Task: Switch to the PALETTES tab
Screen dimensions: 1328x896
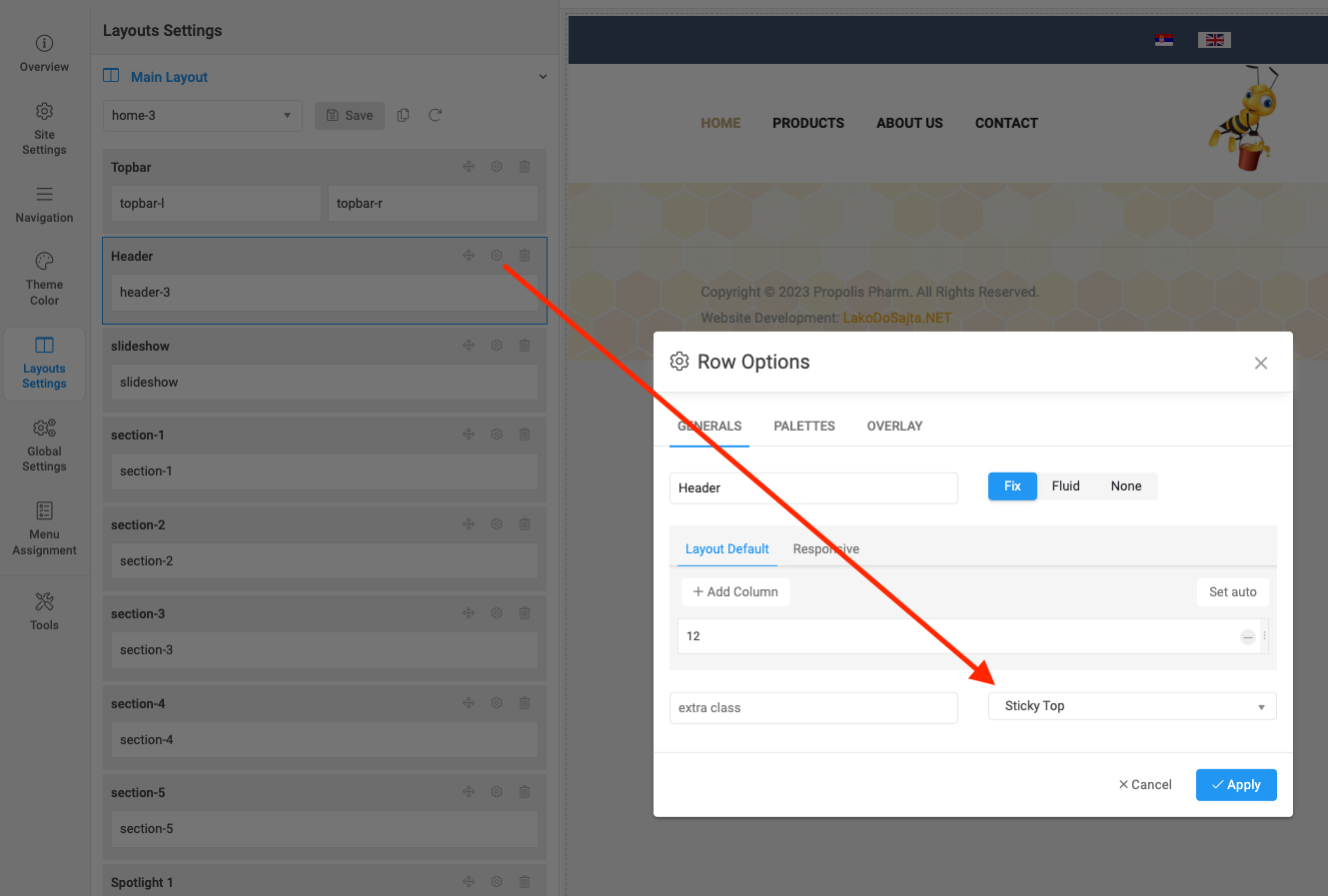Action: pyautogui.click(x=804, y=427)
